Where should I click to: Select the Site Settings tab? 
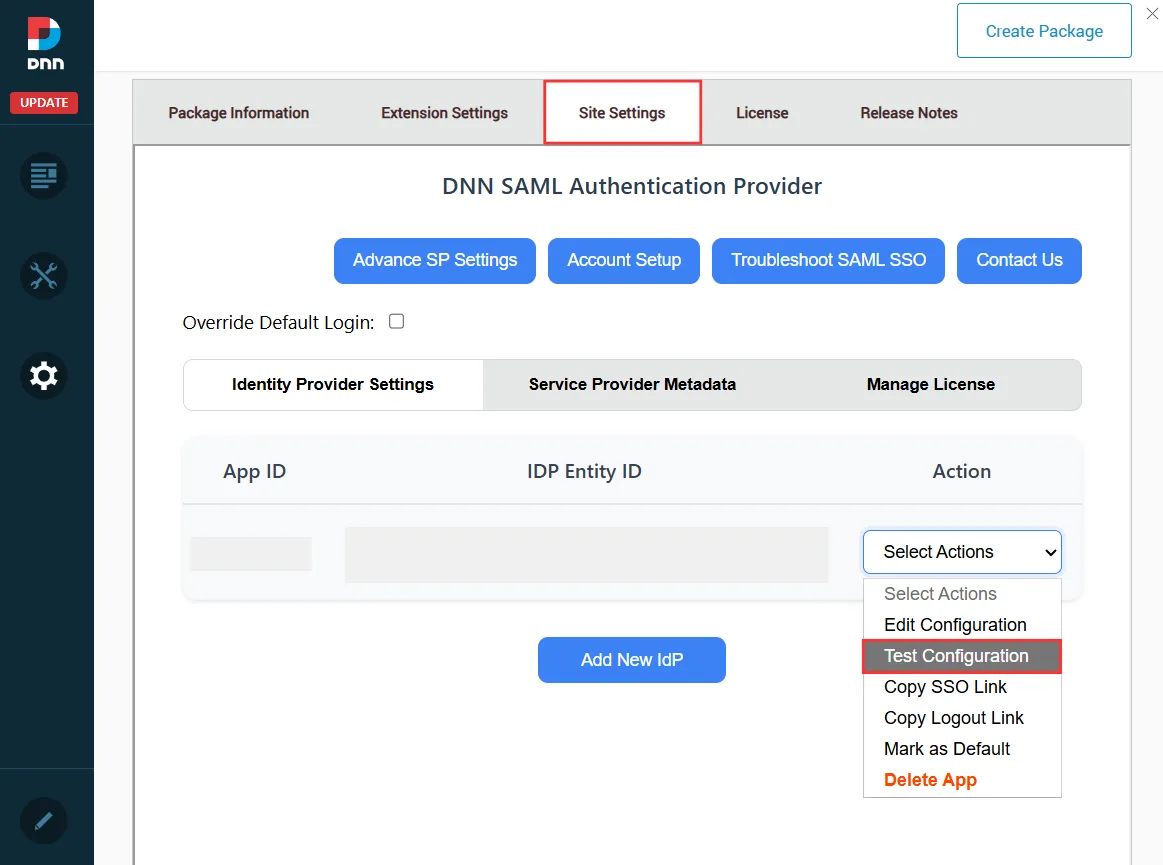[622, 112]
